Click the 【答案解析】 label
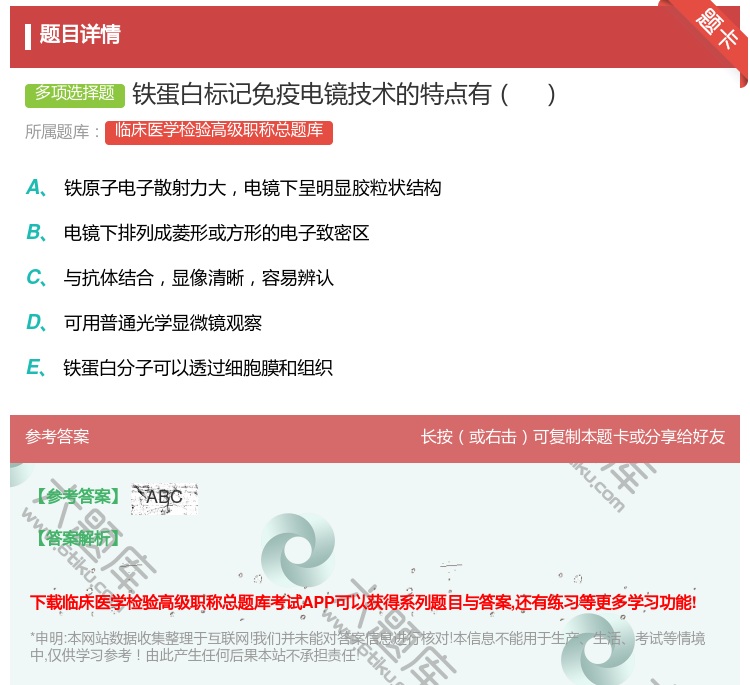Viewport: 750px width, 685px height. pyautogui.click(x=77, y=539)
